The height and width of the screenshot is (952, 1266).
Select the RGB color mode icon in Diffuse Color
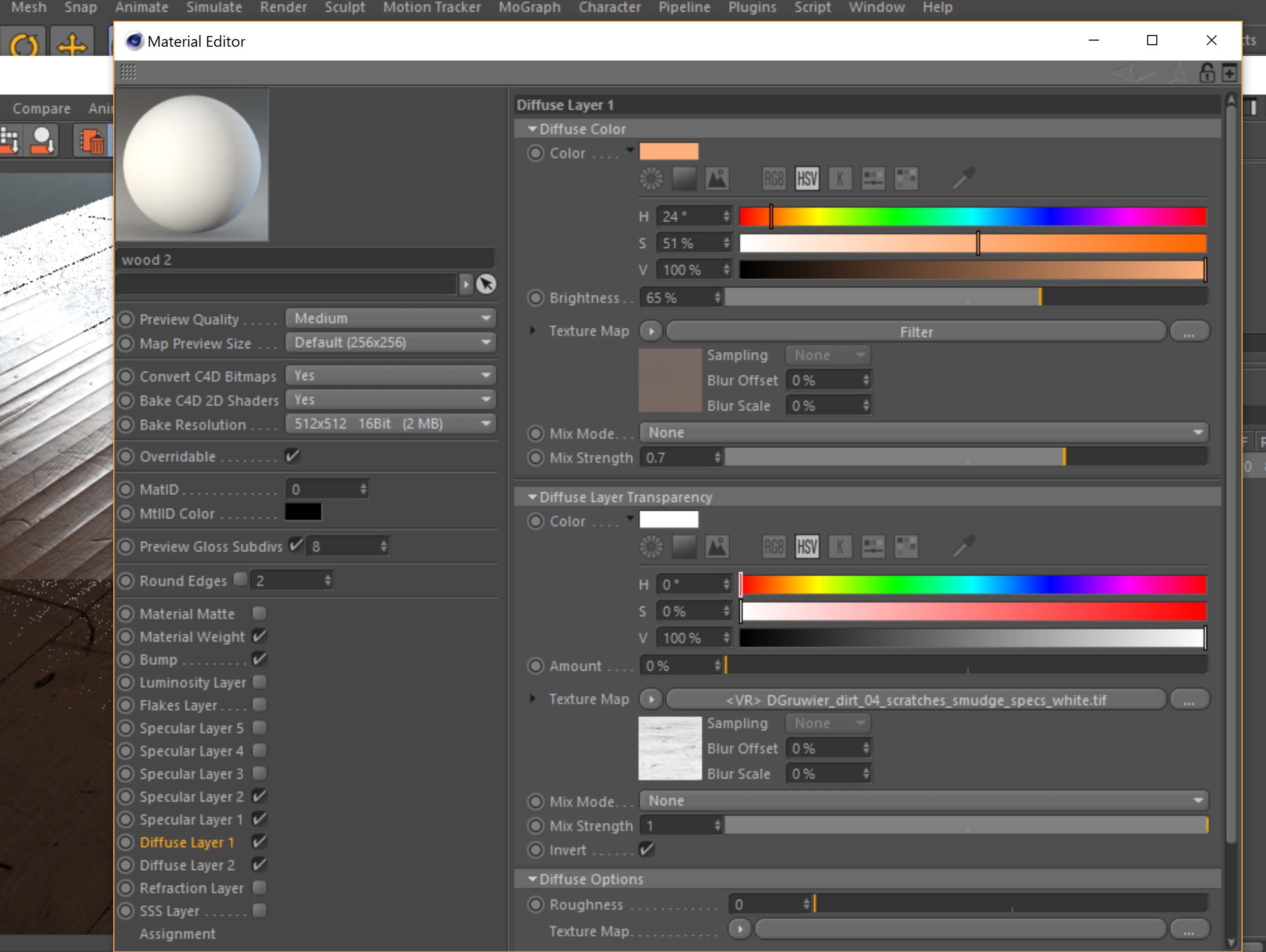pyautogui.click(x=773, y=179)
